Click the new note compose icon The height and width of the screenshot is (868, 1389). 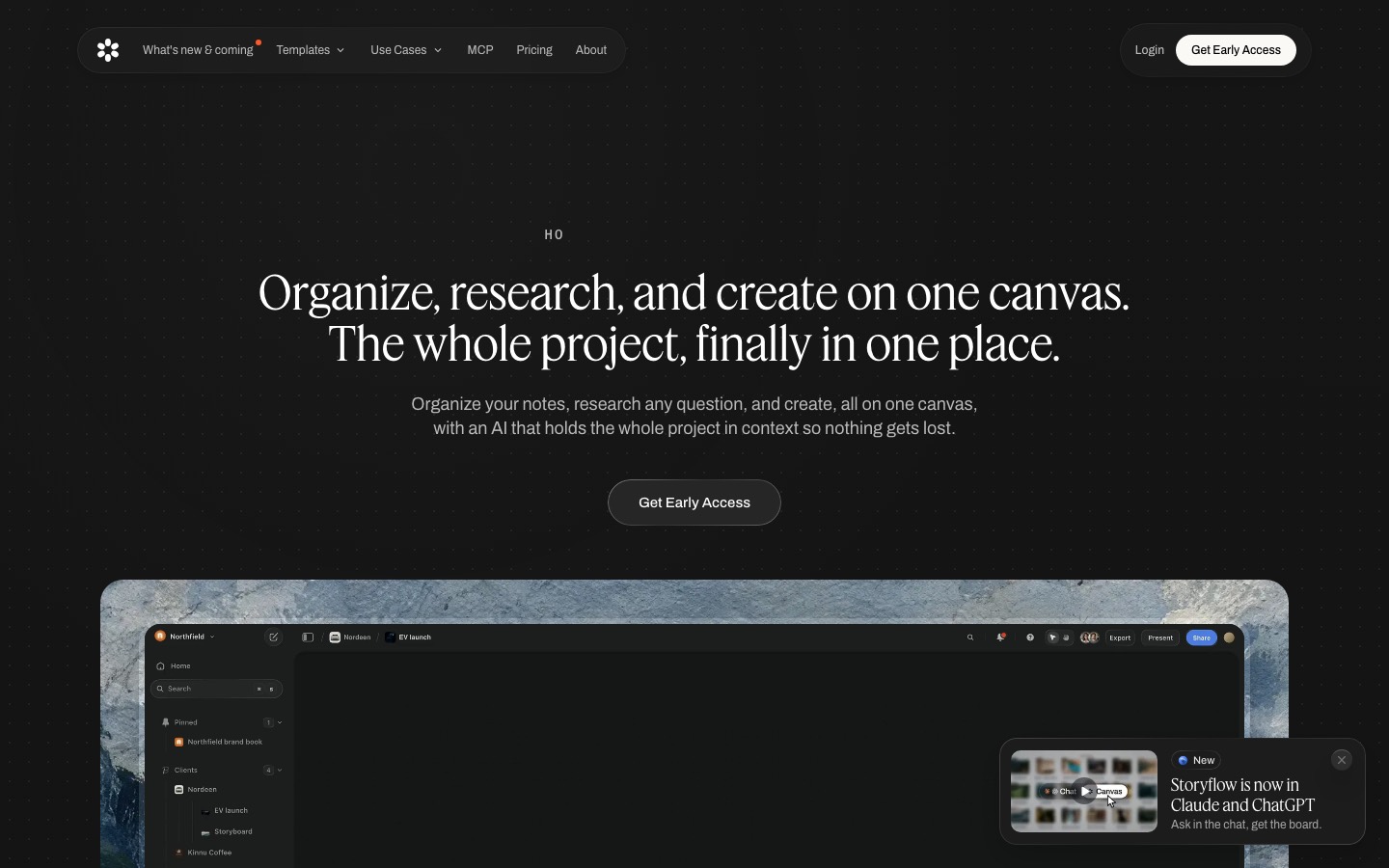(274, 637)
